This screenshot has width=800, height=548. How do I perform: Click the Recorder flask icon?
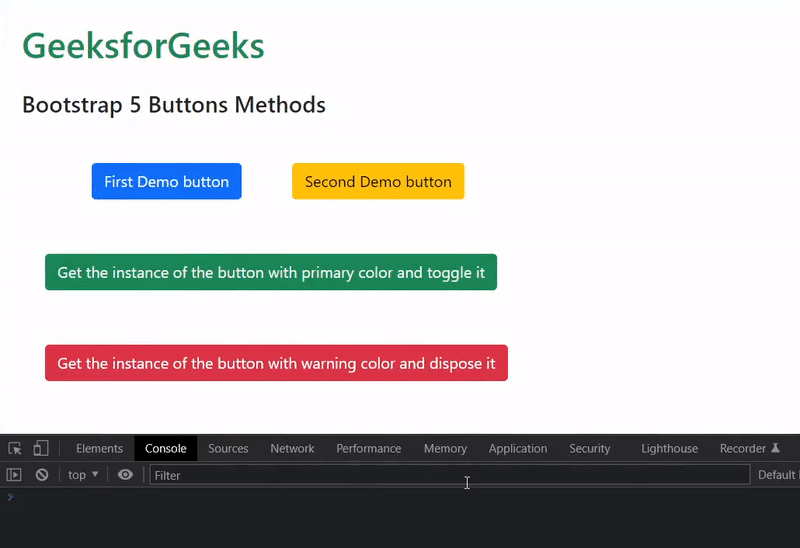coord(776,448)
